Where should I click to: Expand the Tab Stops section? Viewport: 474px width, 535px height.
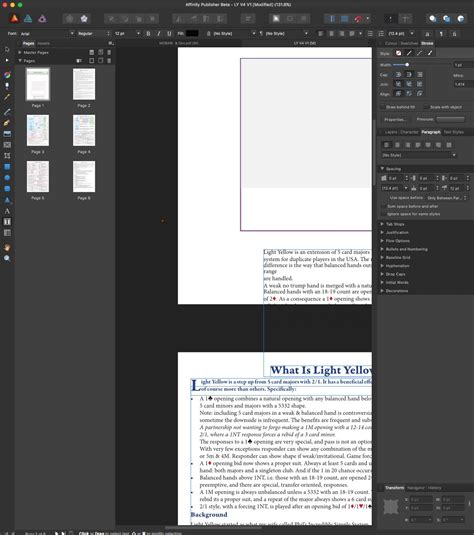(382, 224)
